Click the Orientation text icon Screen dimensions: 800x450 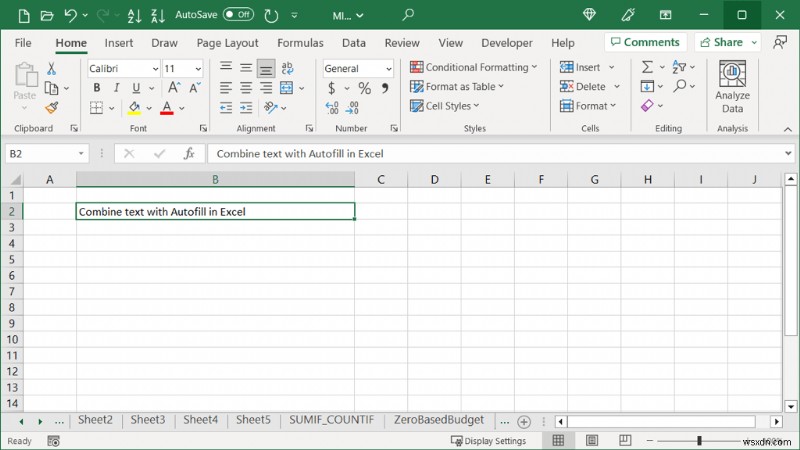[x=270, y=108]
